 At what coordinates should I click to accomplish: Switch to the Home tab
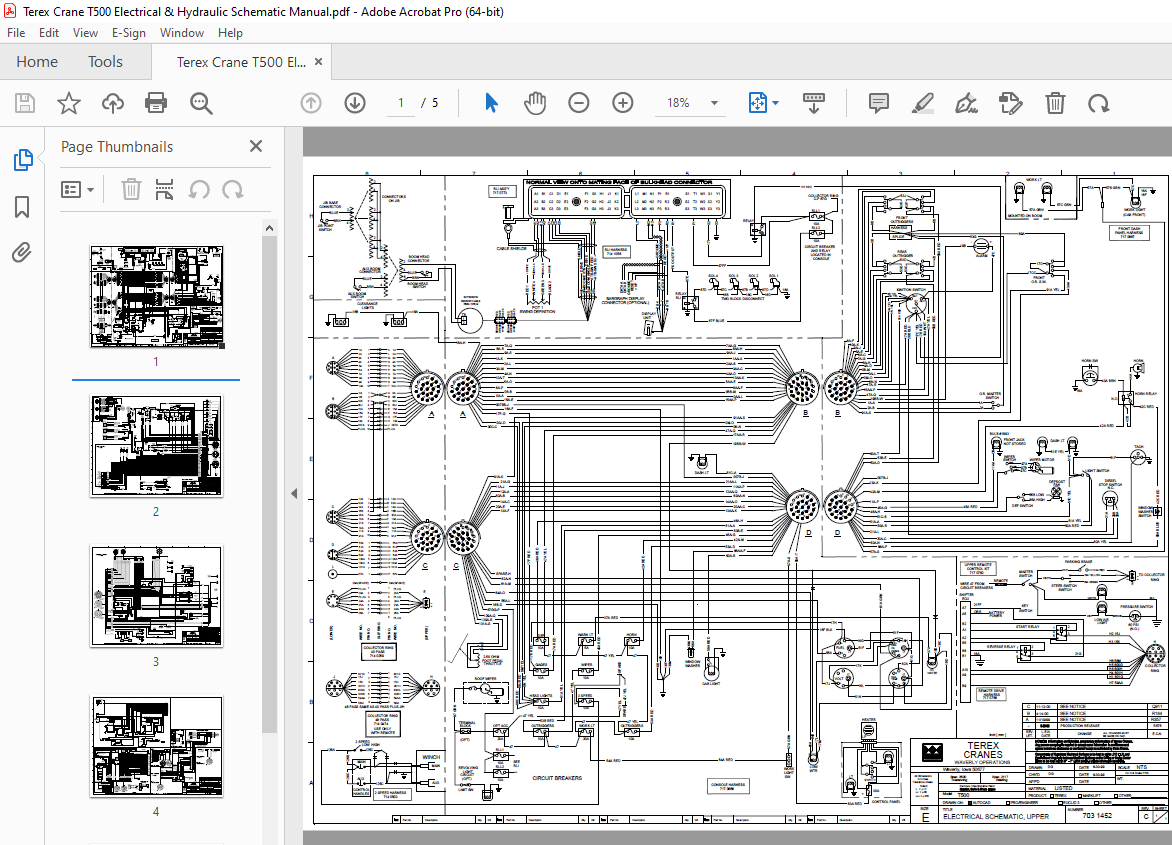click(37, 62)
